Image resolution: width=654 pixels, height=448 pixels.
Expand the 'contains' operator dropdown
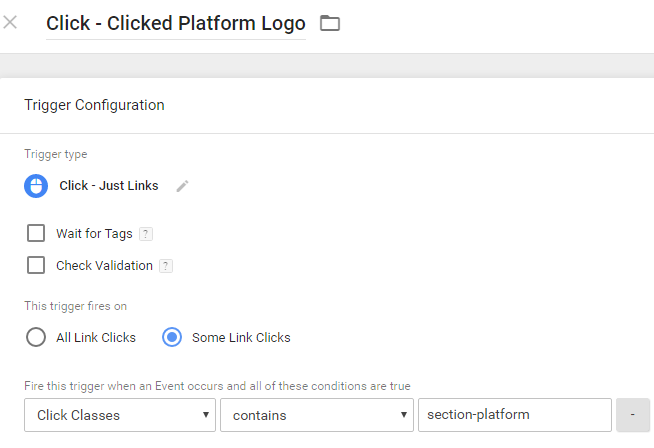point(316,414)
